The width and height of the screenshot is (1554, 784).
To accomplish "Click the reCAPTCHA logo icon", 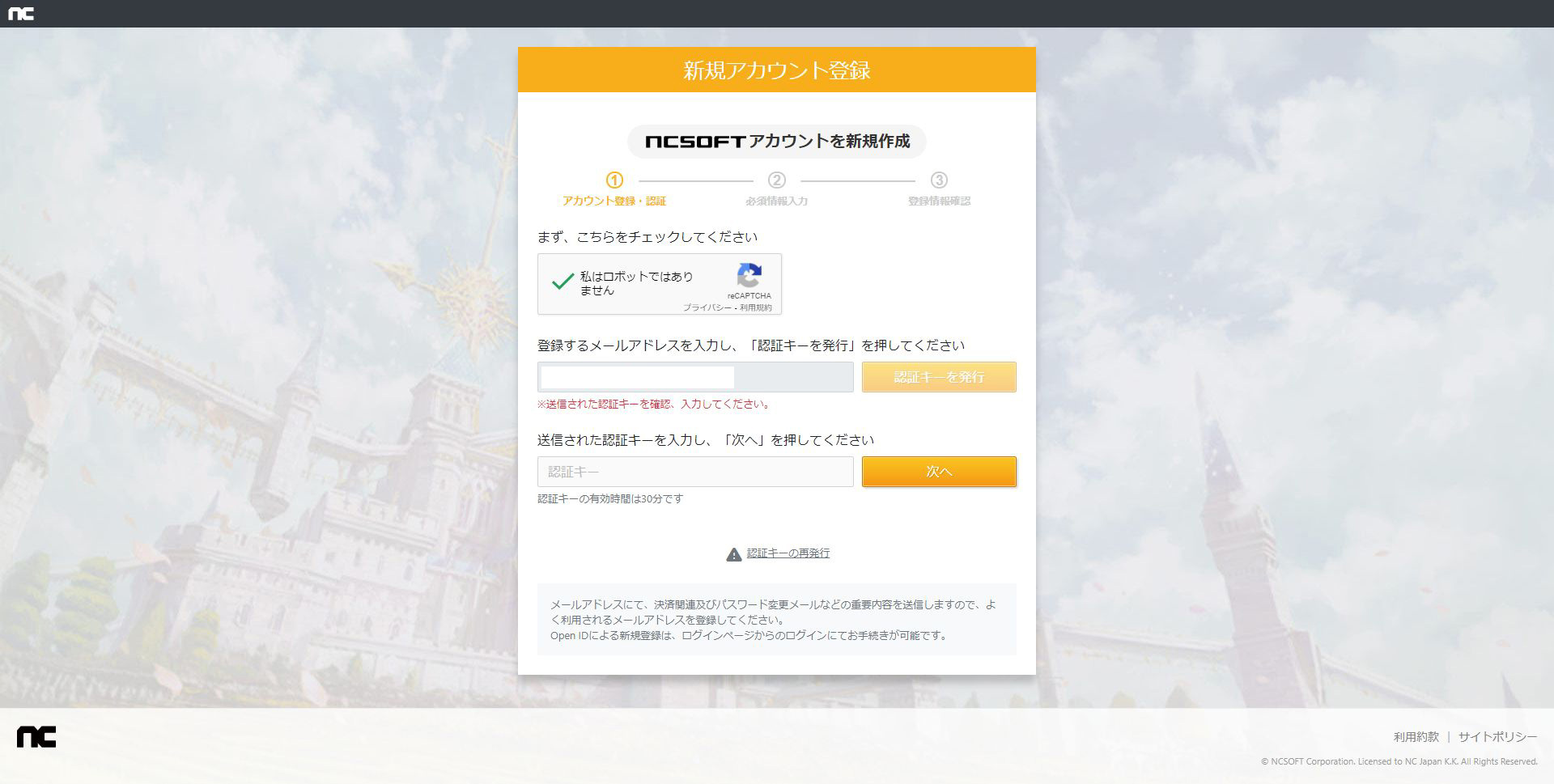I will pos(749,276).
